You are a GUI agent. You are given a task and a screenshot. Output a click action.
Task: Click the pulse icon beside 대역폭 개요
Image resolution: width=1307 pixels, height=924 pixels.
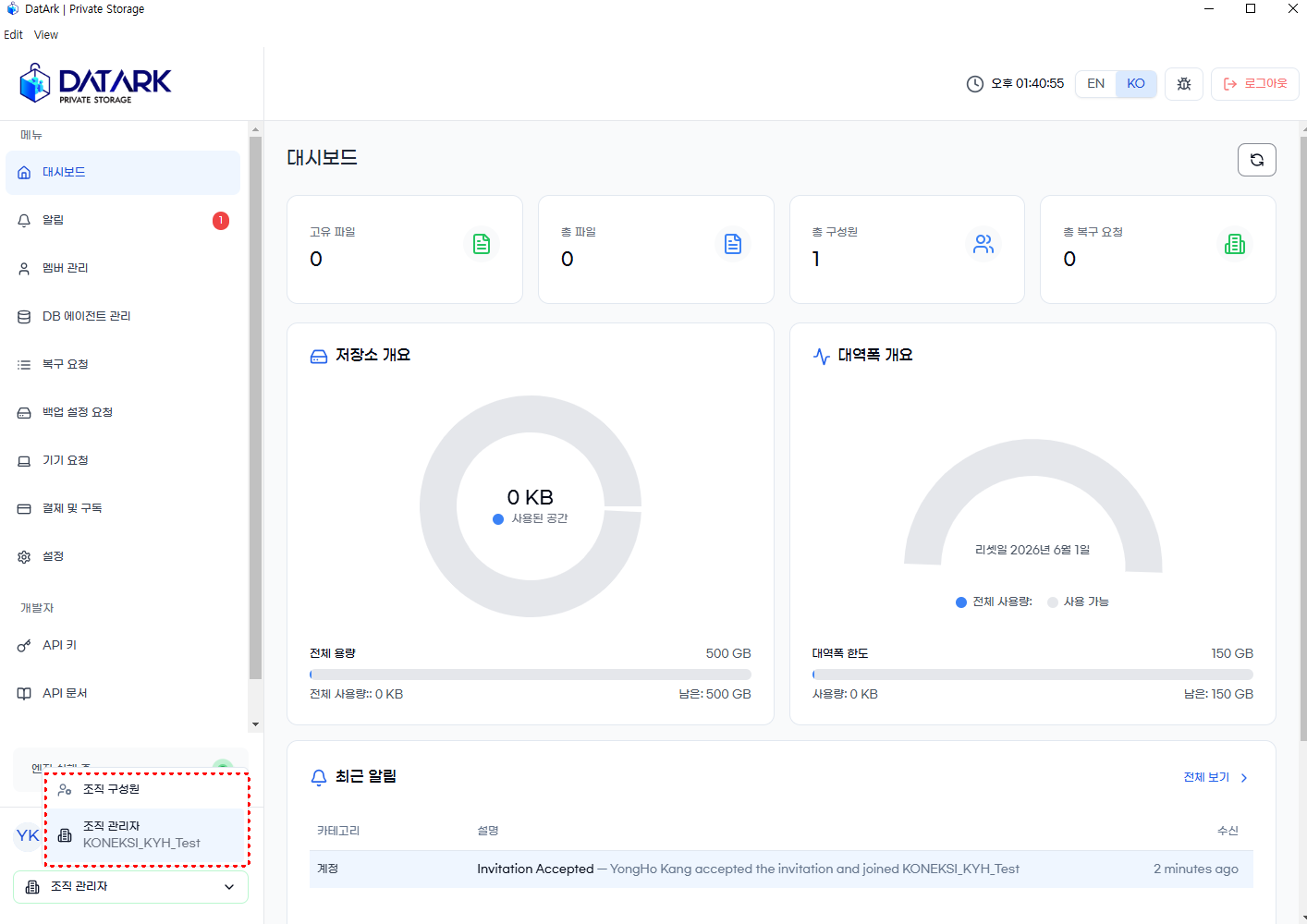tap(821, 357)
